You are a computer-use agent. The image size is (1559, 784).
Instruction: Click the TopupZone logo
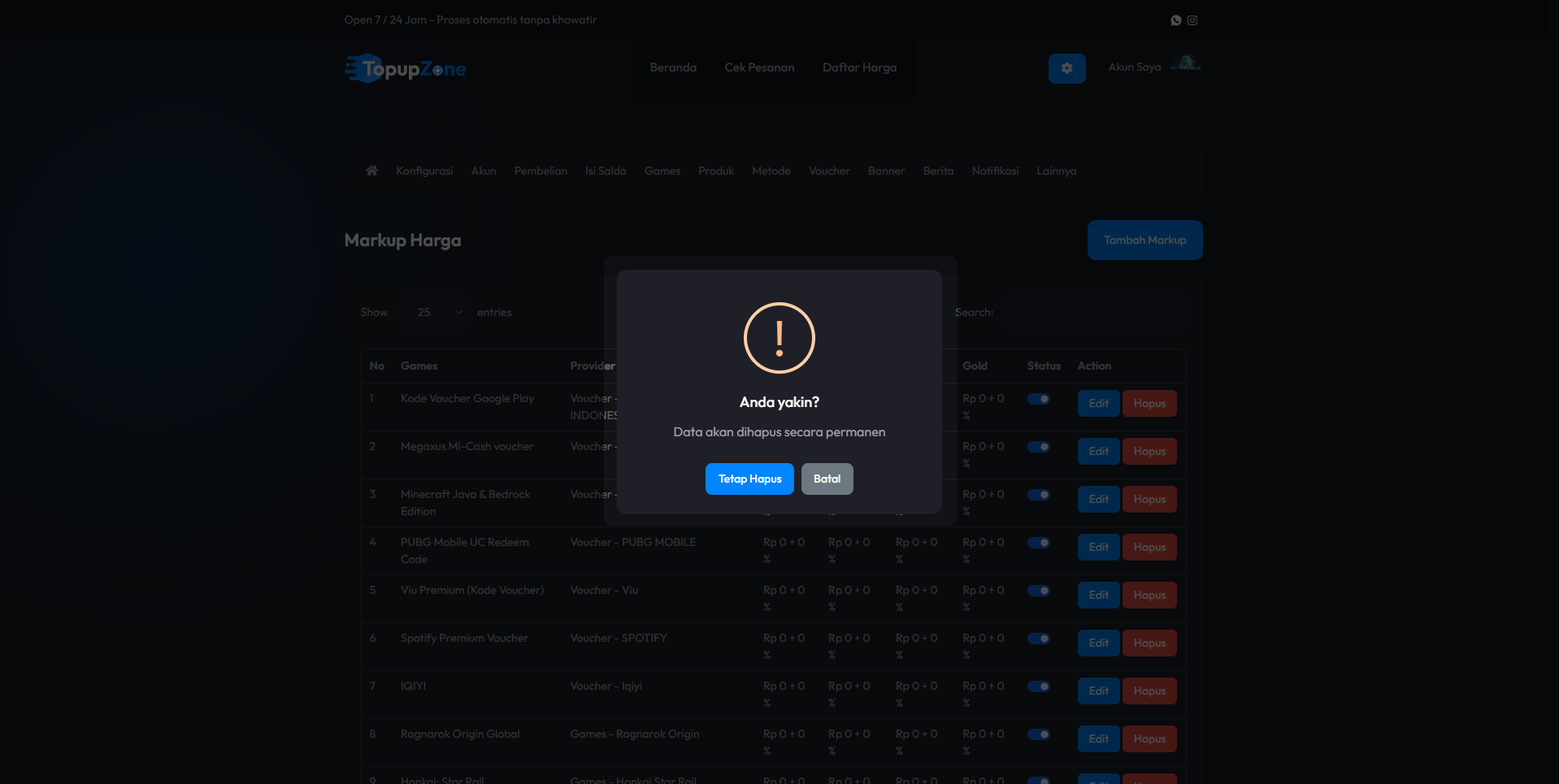pos(405,68)
